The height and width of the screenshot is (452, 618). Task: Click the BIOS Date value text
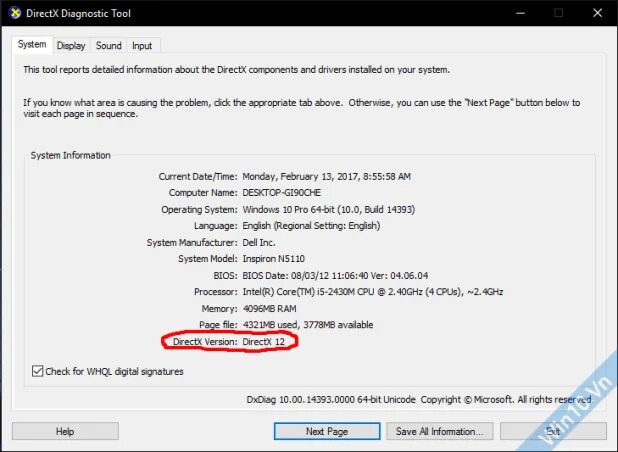point(335,275)
